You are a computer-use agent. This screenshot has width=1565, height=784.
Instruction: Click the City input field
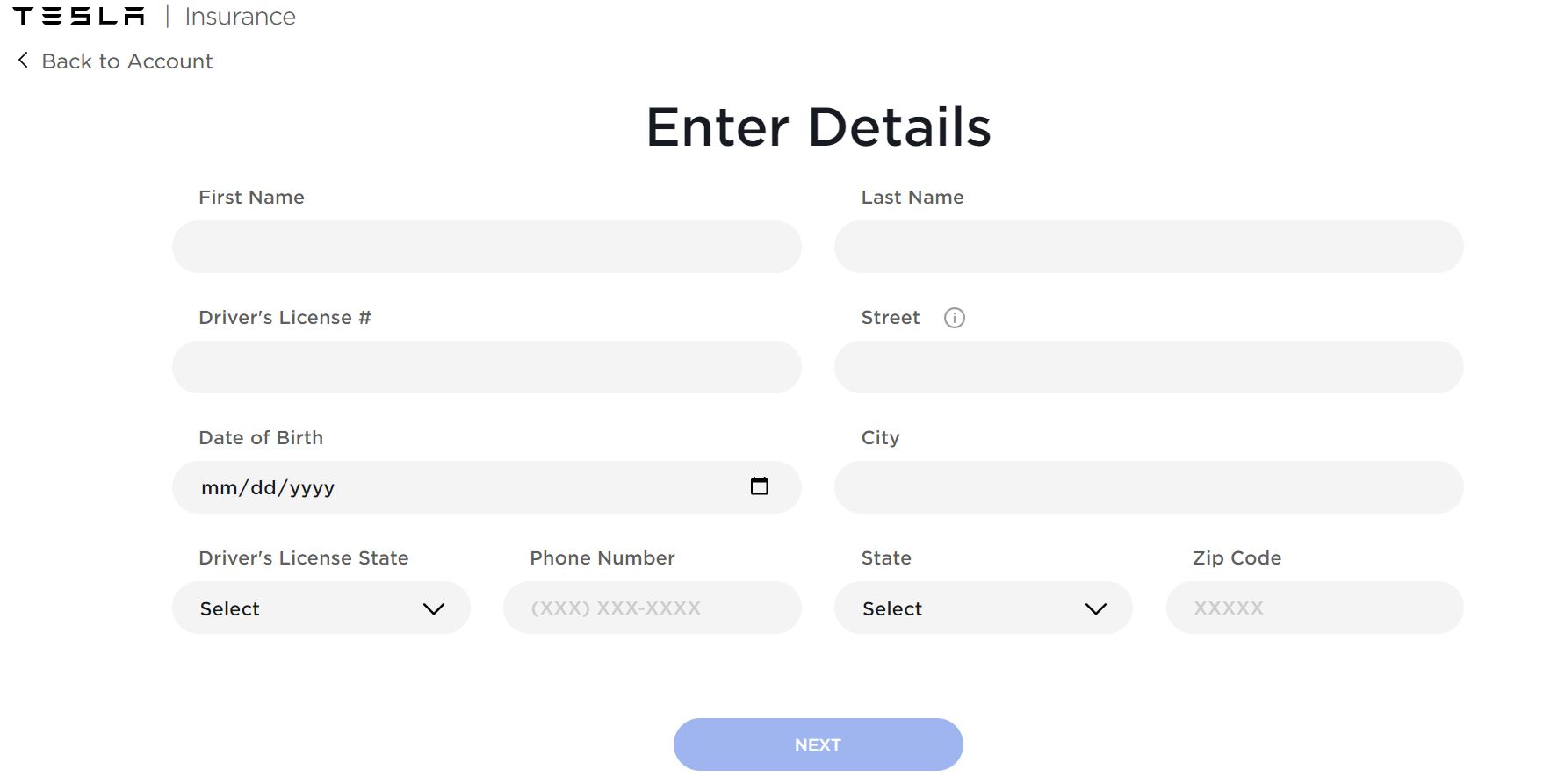point(1149,487)
